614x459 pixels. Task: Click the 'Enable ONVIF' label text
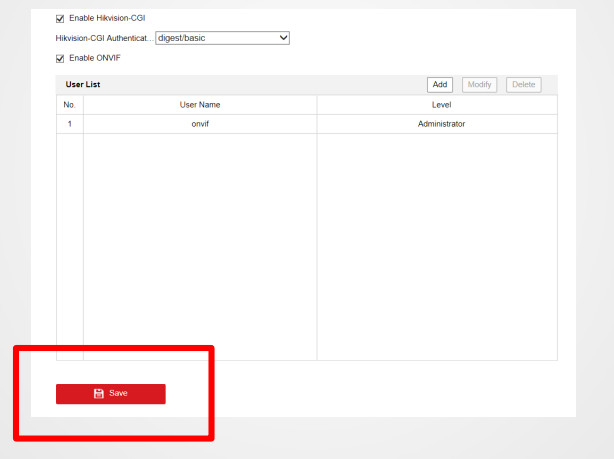pos(94,58)
